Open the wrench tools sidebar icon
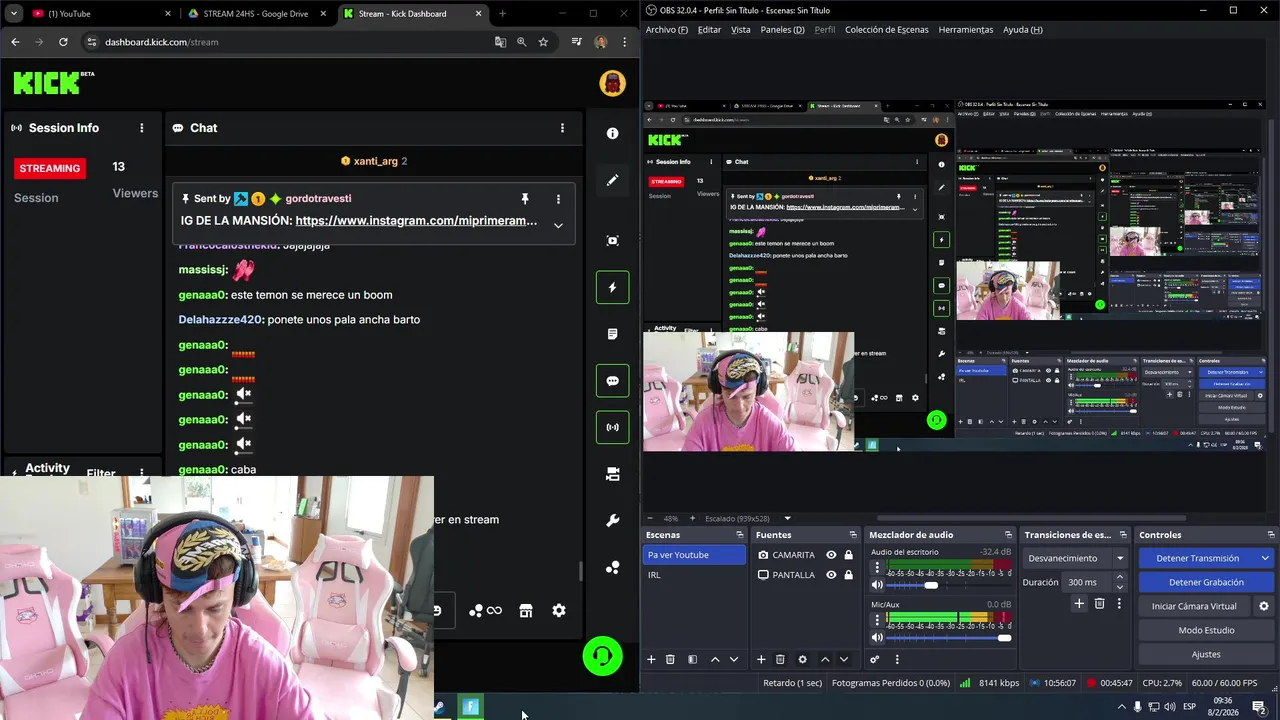Viewport: 1280px width, 720px height. pyautogui.click(x=612, y=521)
